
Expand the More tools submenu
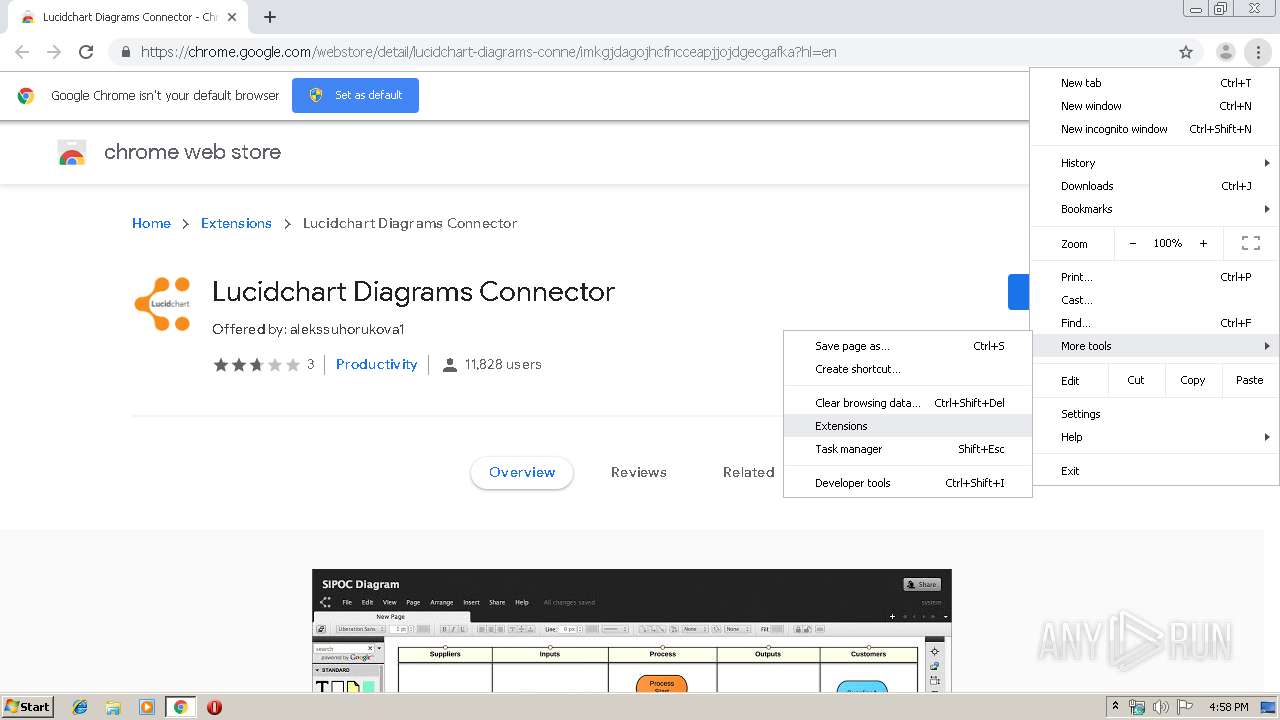(1155, 346)
